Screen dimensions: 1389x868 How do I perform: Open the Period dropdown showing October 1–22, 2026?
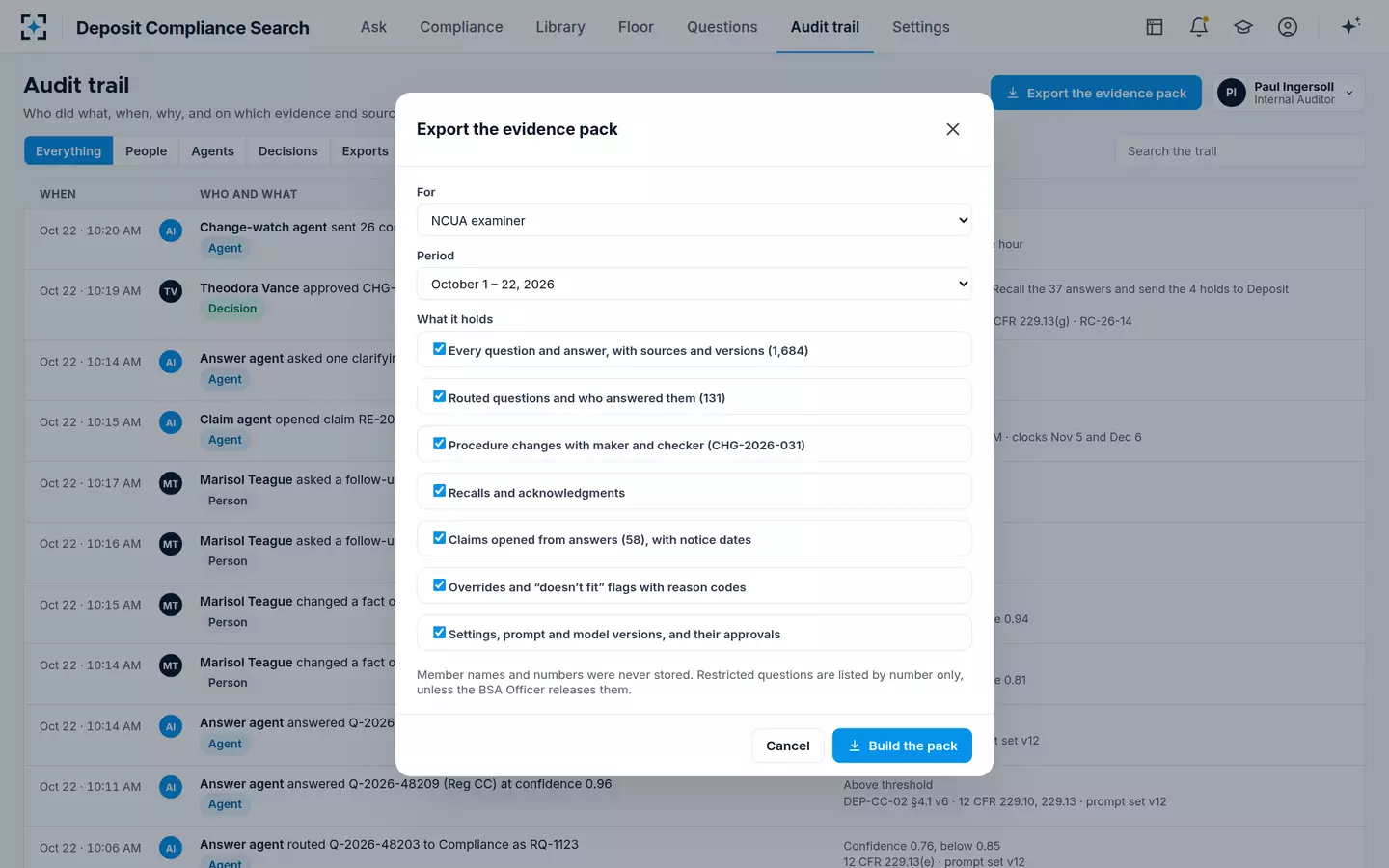(694, 284)
